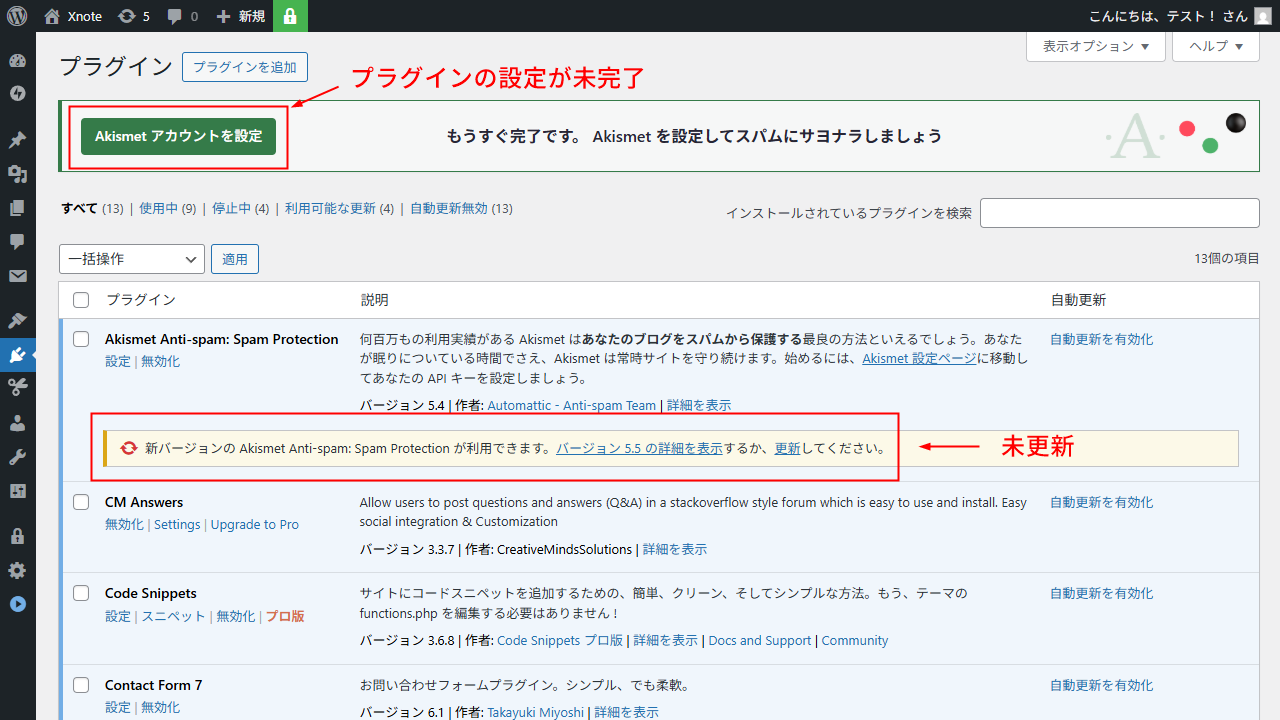The width and height of the screenshot is (1280, 720).
Task: Open the こんにちは、テスト！ account menu
Action: tap(1180, 16)
